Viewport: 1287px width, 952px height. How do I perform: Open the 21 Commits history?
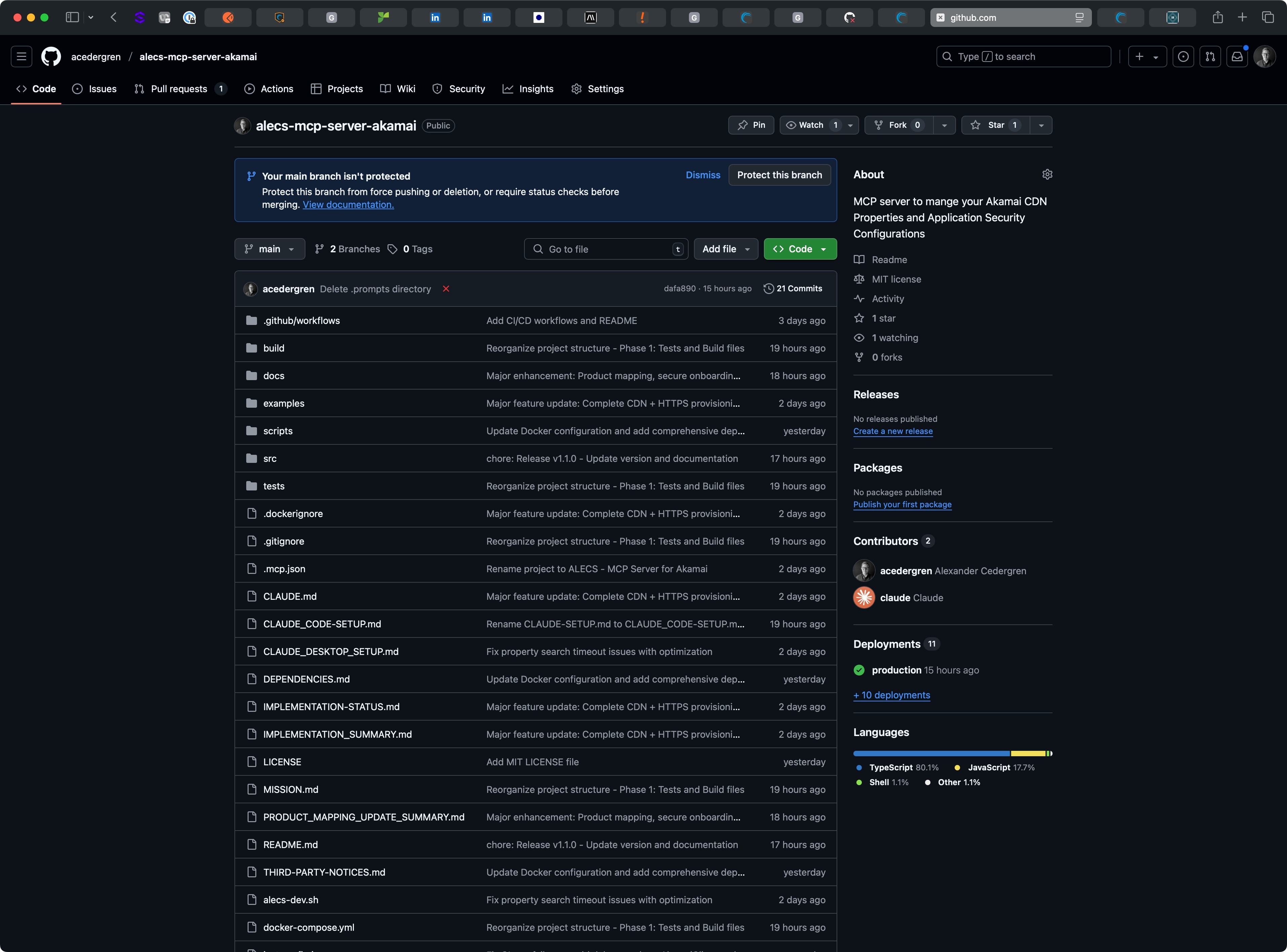793,289
